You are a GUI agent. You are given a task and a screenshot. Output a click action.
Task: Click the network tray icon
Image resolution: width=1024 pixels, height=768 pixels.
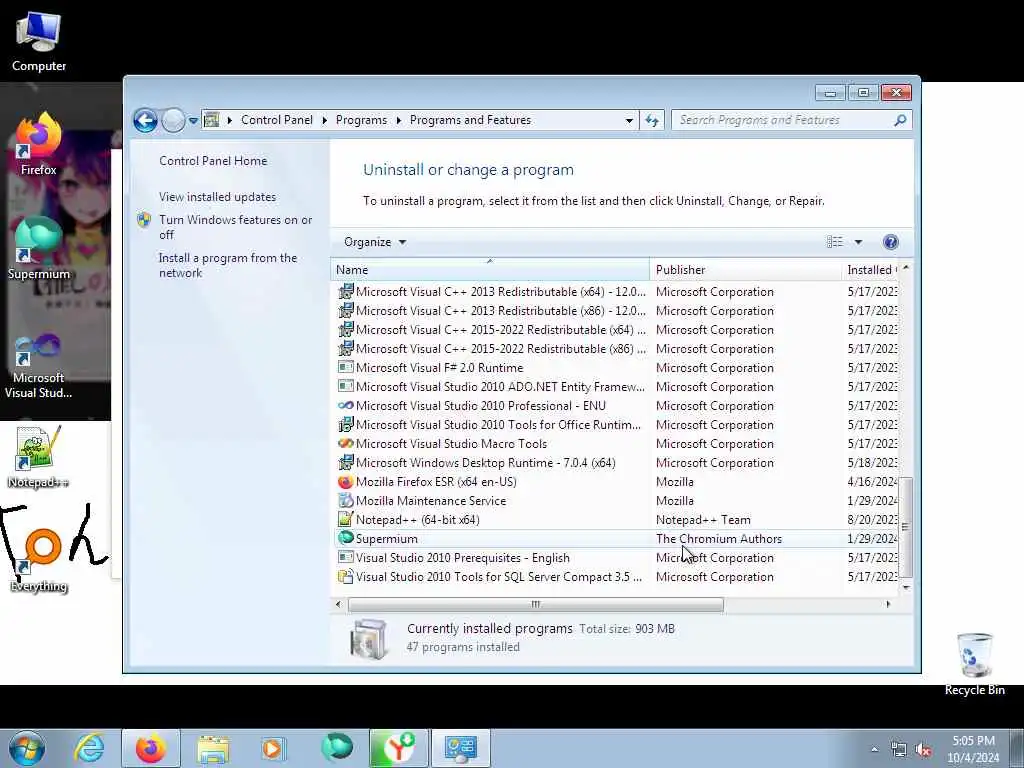(x=899, y=750)
